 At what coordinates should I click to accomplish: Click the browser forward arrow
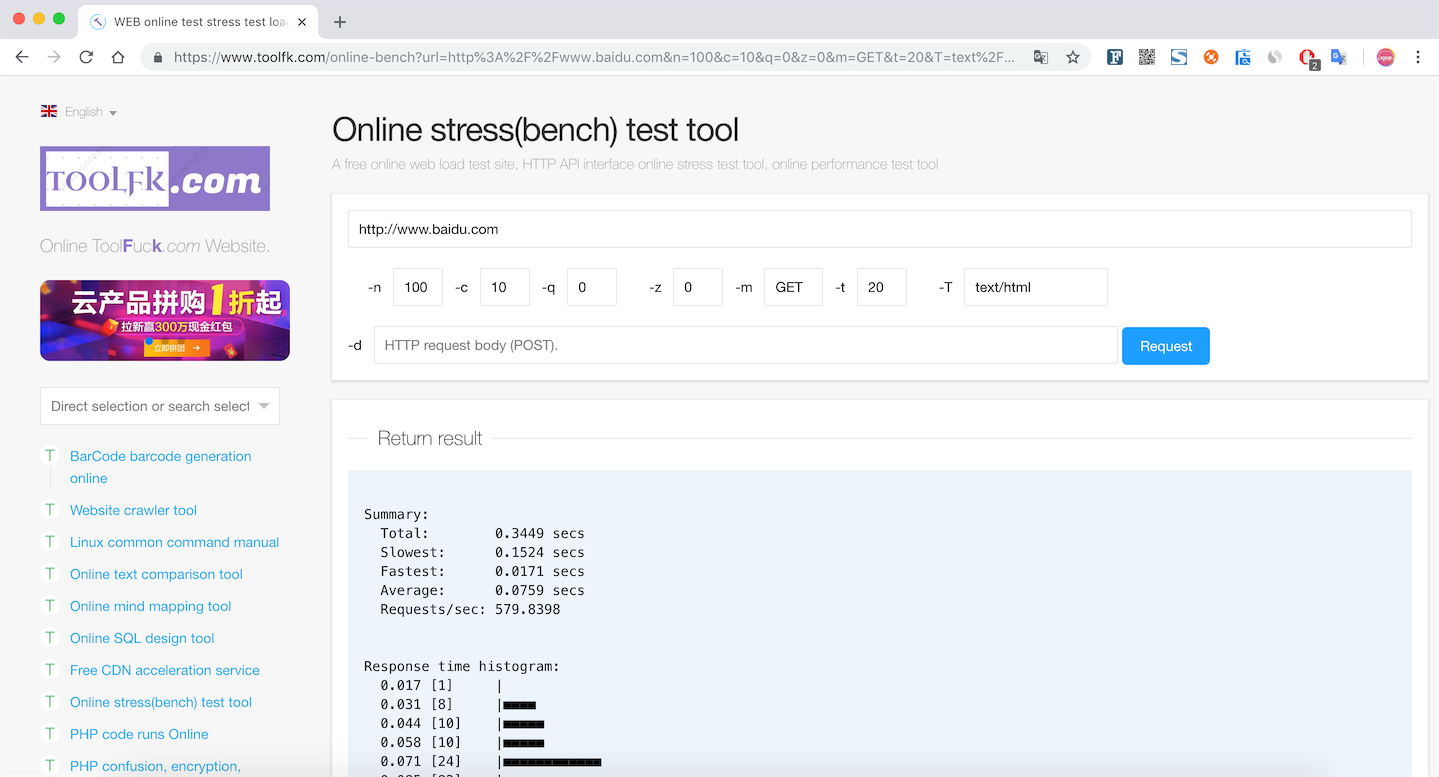point(54,57)
